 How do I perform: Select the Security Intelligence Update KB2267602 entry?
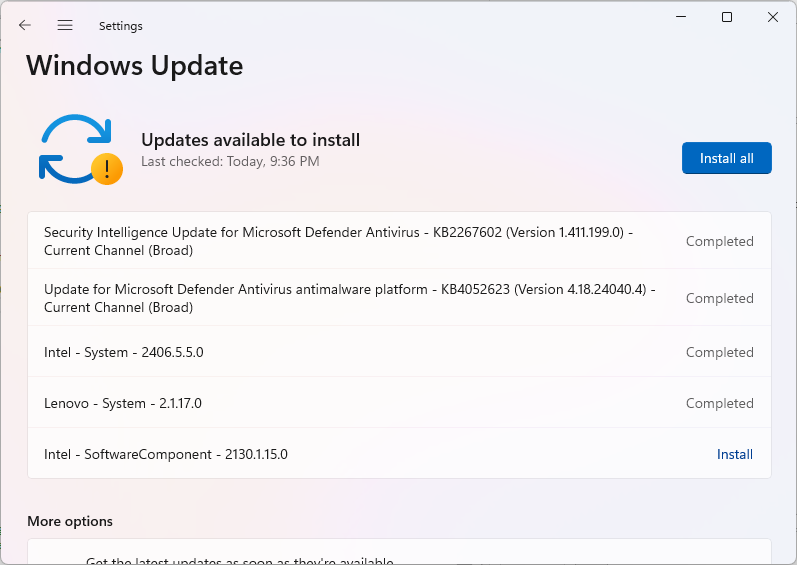coord(338,241)
